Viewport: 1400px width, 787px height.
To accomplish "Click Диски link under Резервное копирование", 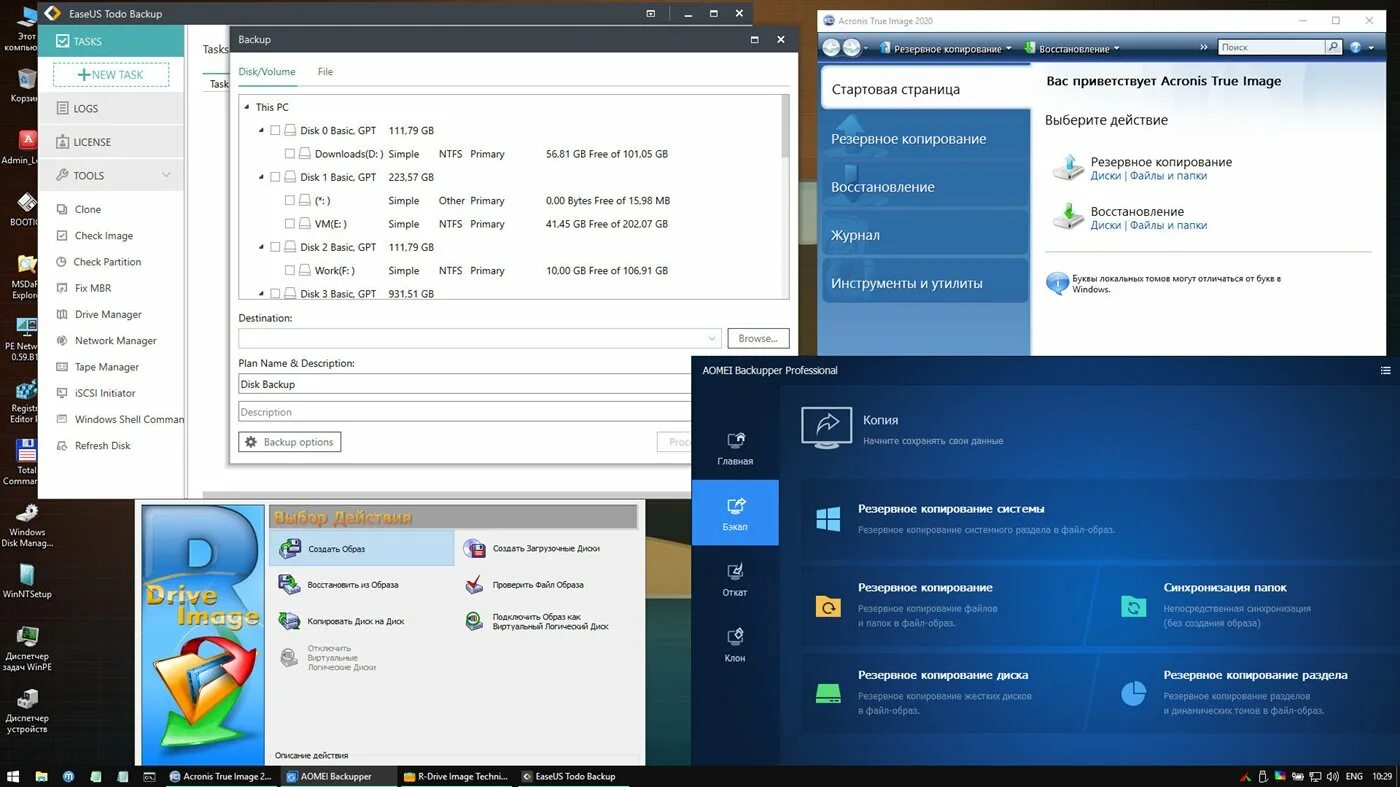I will click(x=1105, y=176).
